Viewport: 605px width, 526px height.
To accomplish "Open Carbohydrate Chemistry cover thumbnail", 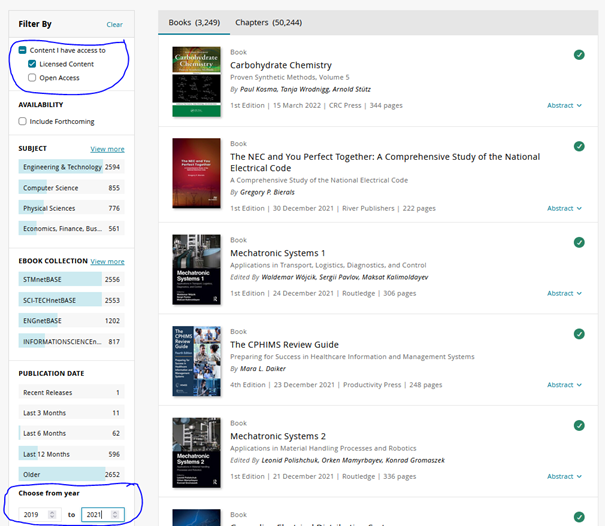I will click(196, 81).
